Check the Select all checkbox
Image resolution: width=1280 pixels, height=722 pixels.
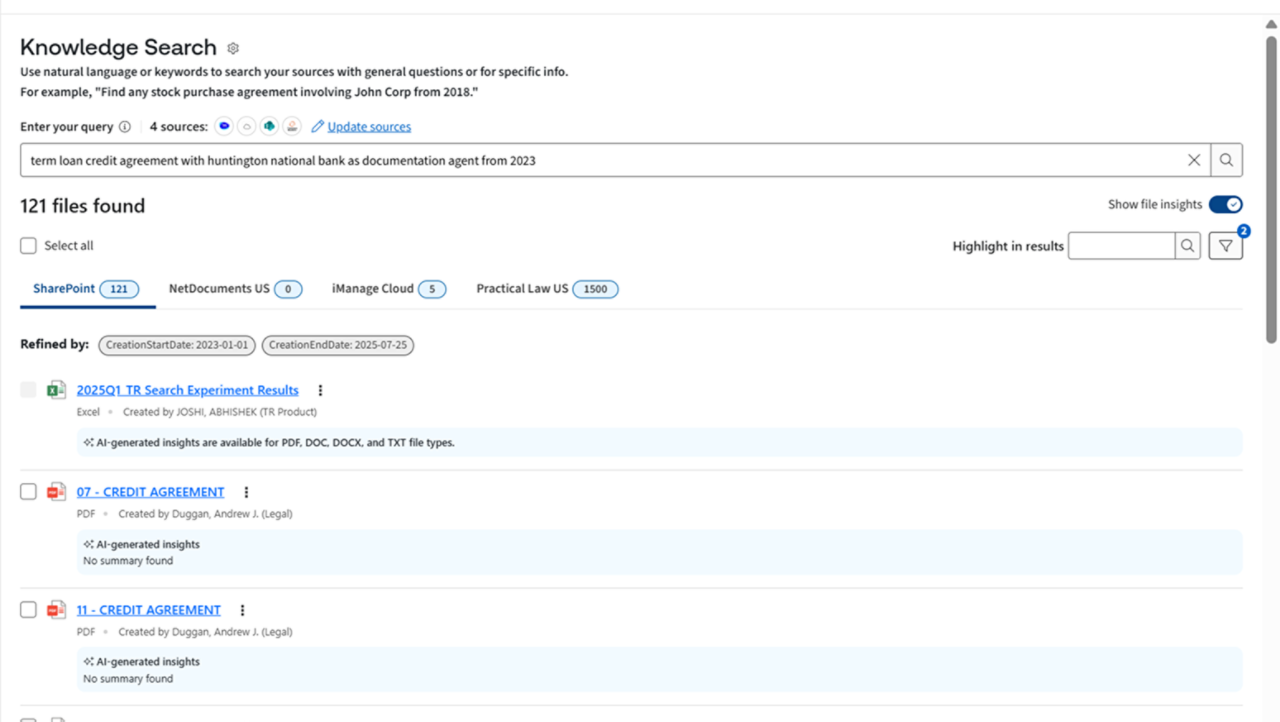click(29, 246)
